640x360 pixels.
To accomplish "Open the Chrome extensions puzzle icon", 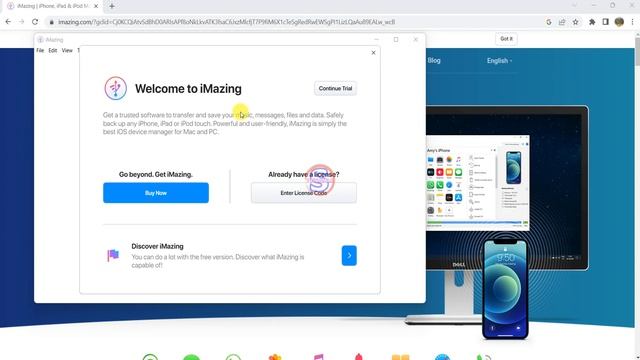I will pos(592,22).
